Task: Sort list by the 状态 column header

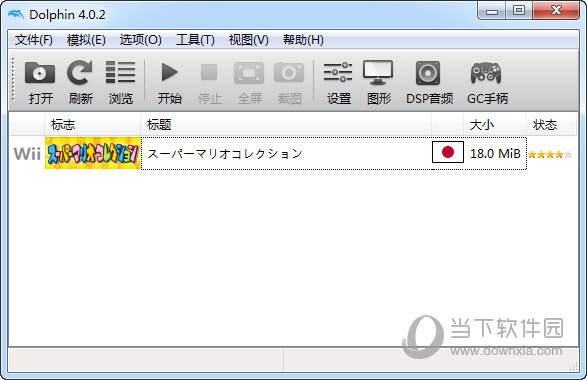Action: 551,125
